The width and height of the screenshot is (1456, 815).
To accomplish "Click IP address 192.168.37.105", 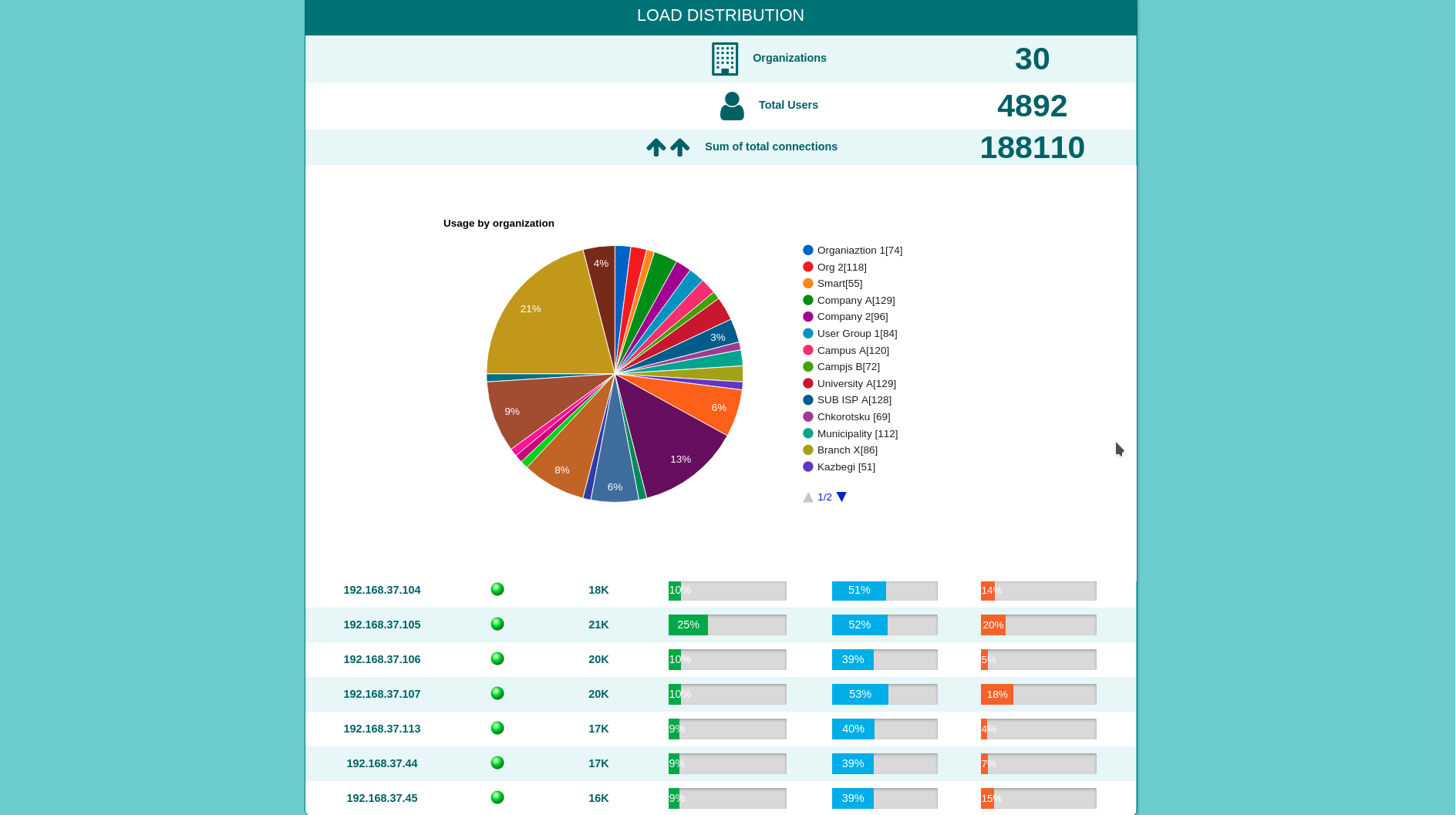I will point(382,625).
